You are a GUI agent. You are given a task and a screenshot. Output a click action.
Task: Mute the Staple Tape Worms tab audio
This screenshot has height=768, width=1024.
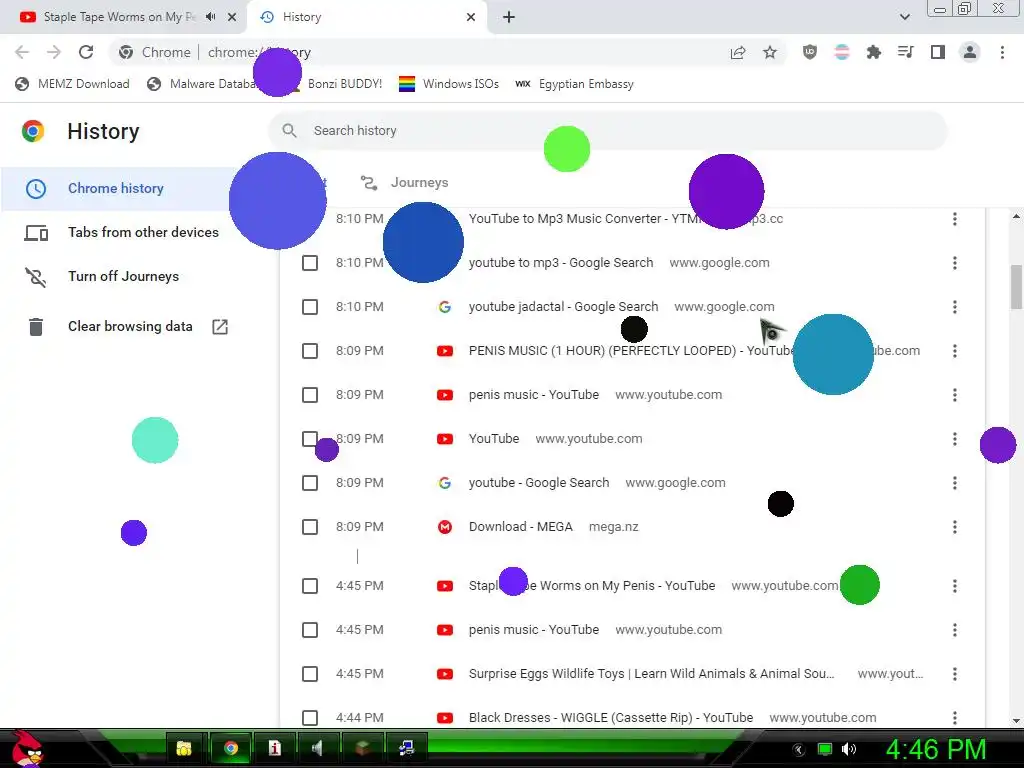pyautogui.click(x=210, y=17)
